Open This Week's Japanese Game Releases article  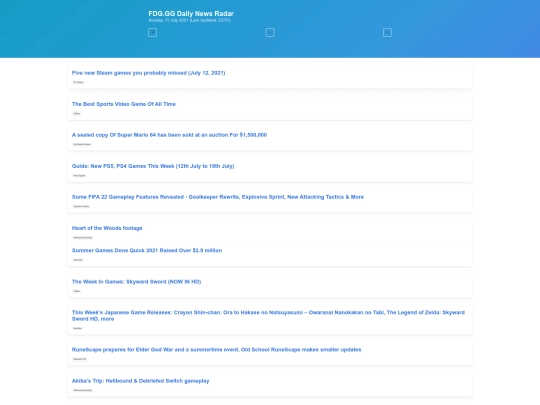point(268,315)
